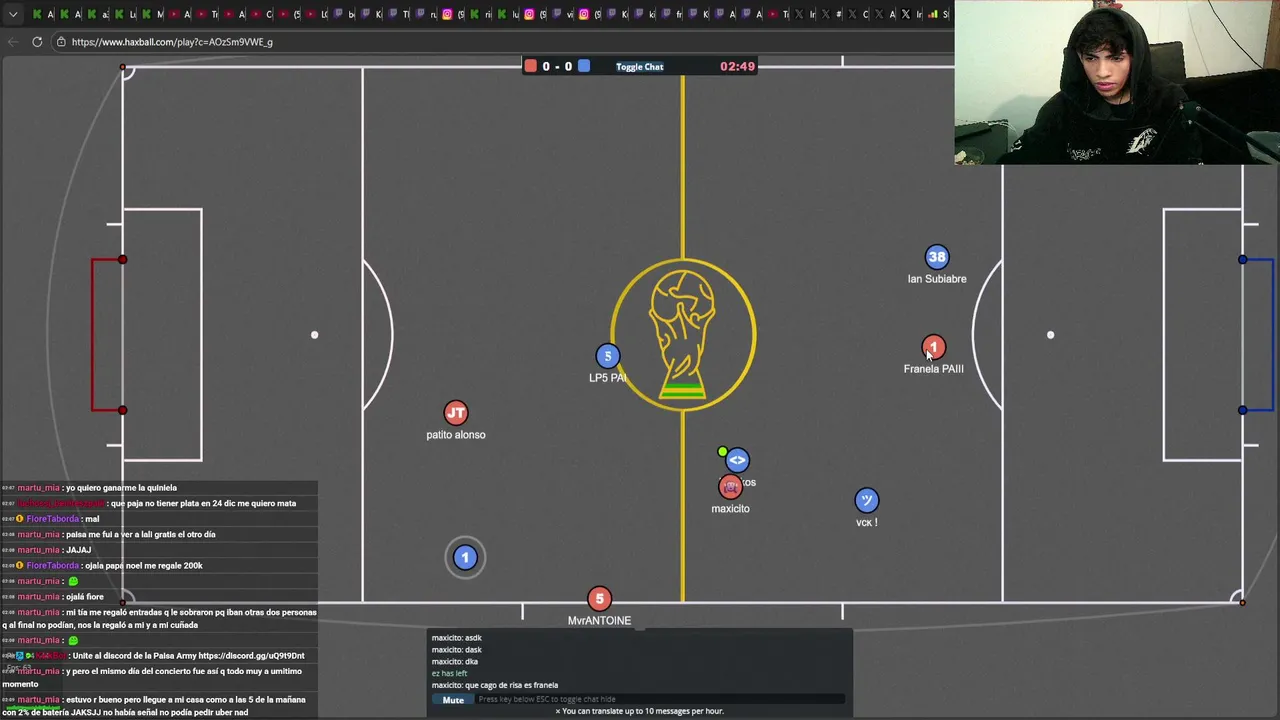Click blue player disc number 38
The height and width of the screenshot is (720, 1280).
click(936, 257)
